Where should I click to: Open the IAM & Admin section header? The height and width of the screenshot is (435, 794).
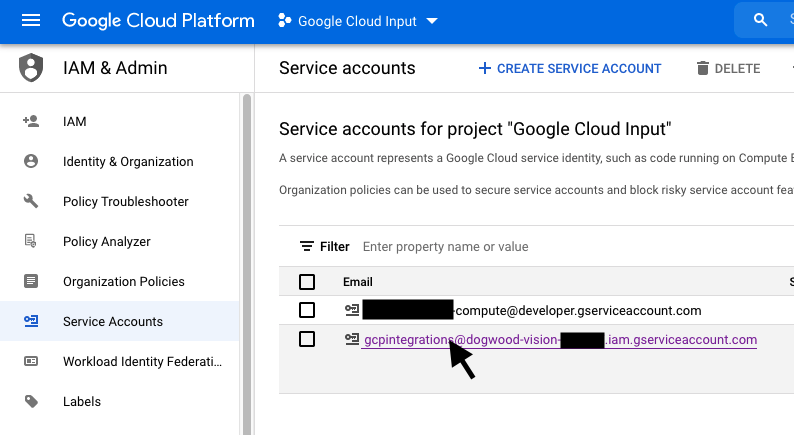(x=115, y=68)
